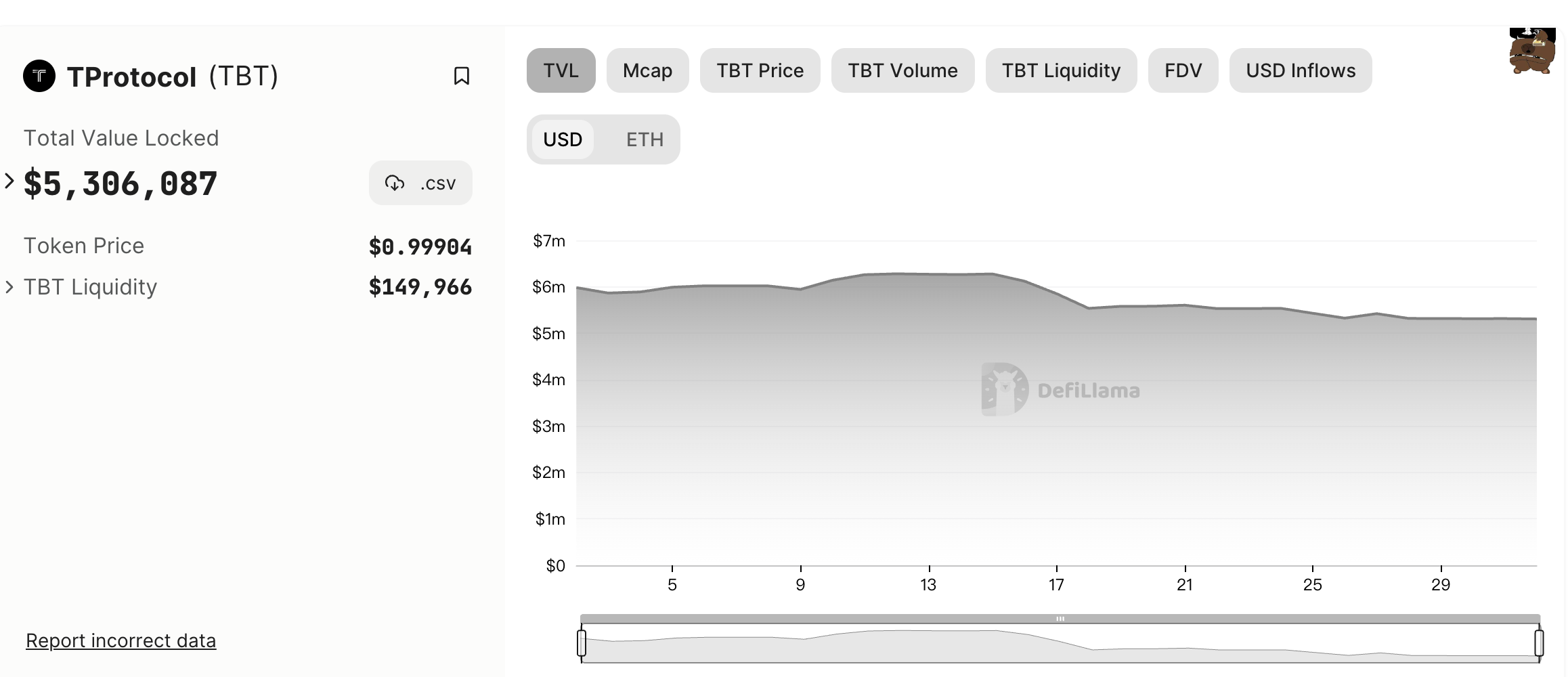
Task: Enable the Mcap chart metric
Action: pyautogui.click(x=647, y=70)
